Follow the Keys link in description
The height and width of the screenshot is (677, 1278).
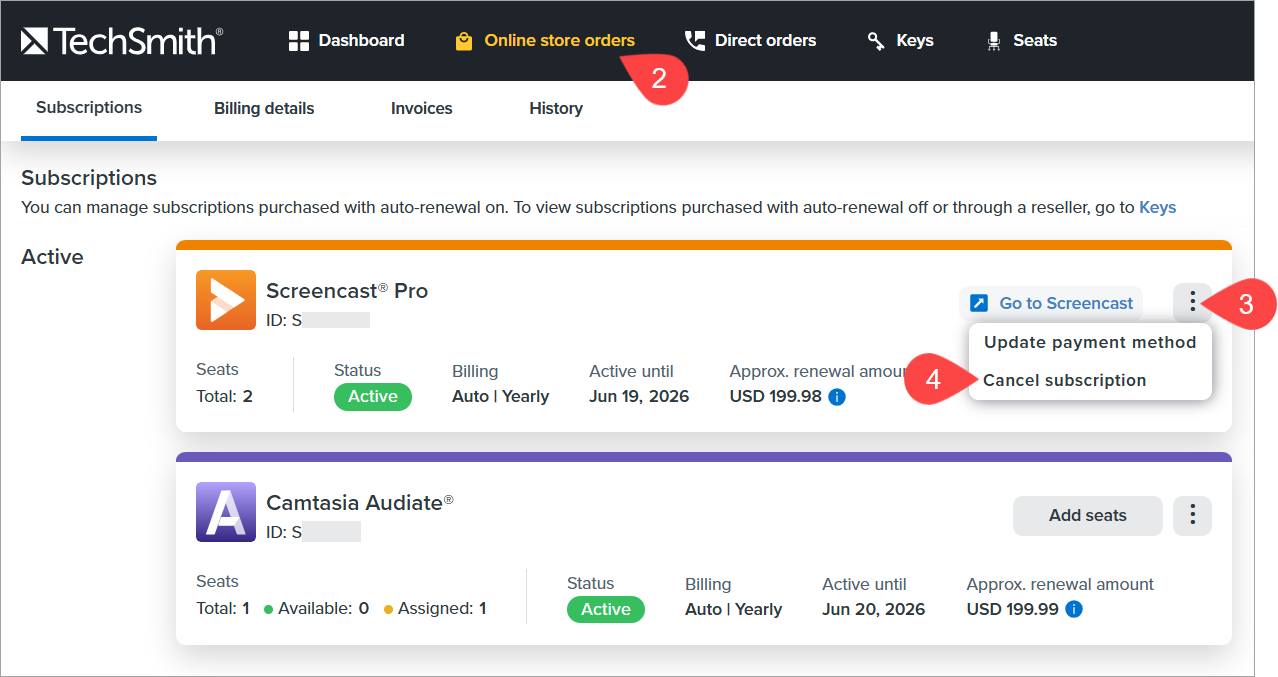pos(1157,208)
